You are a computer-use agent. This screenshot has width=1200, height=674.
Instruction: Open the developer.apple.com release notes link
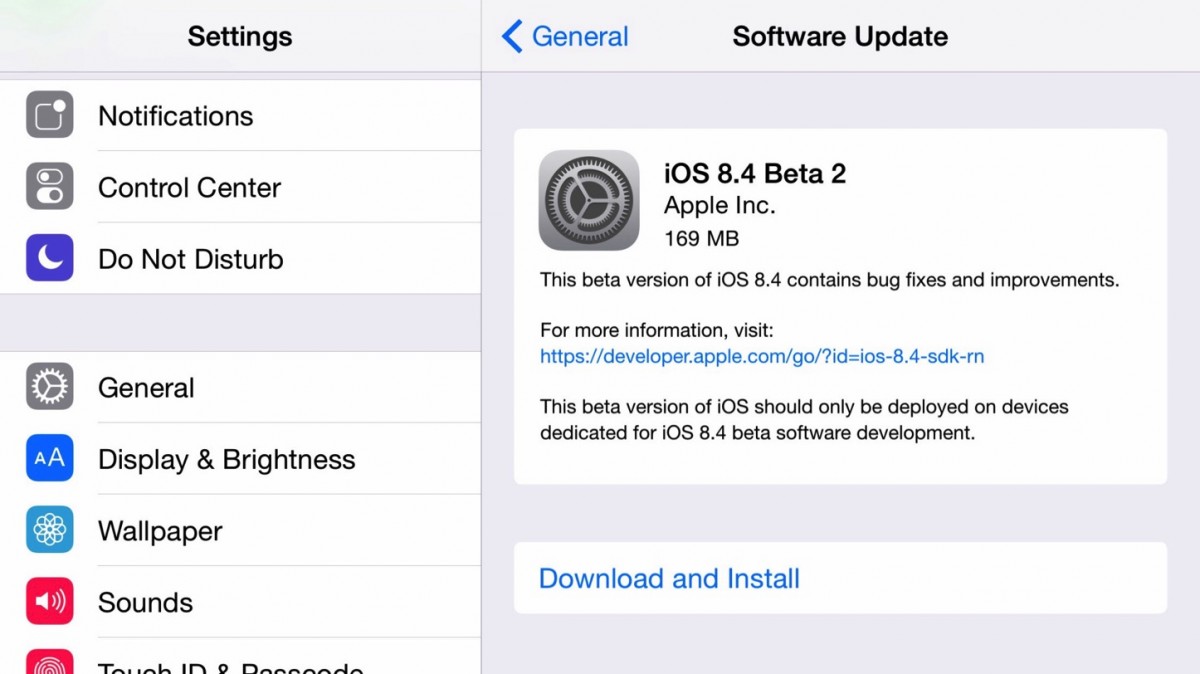tap(762, 356)
